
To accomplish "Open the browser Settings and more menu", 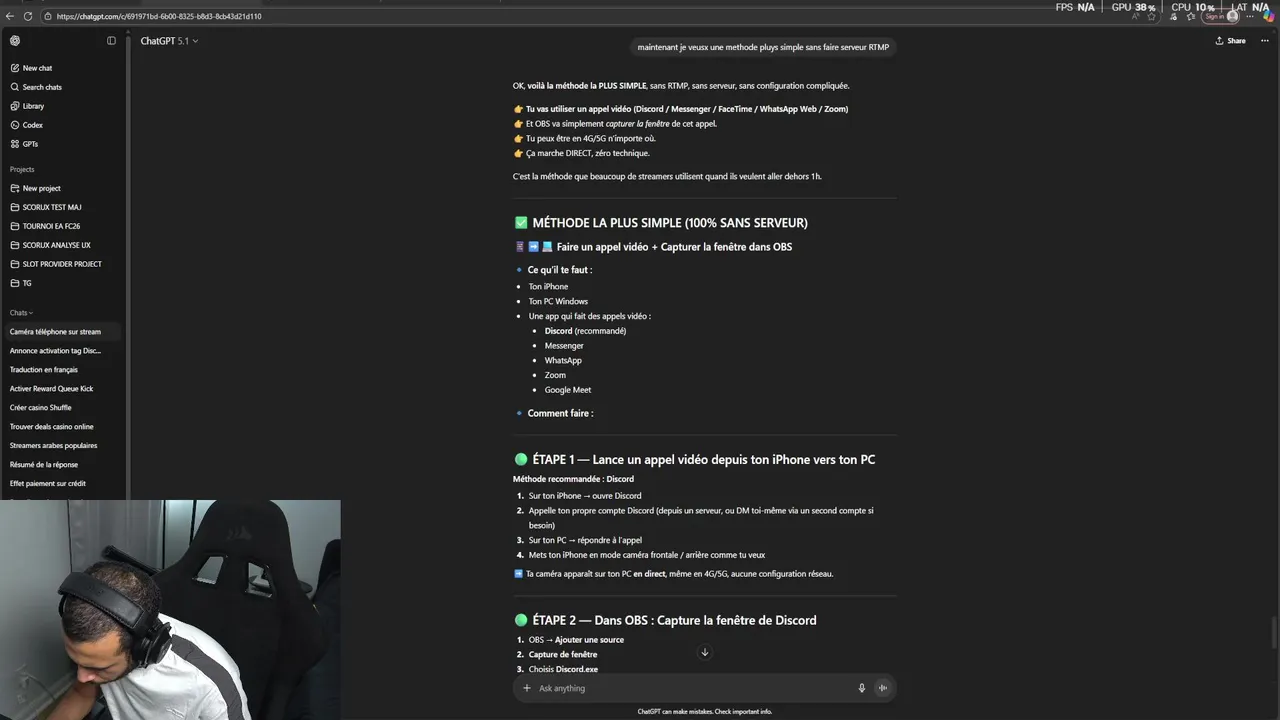I will pos(1250,17).
